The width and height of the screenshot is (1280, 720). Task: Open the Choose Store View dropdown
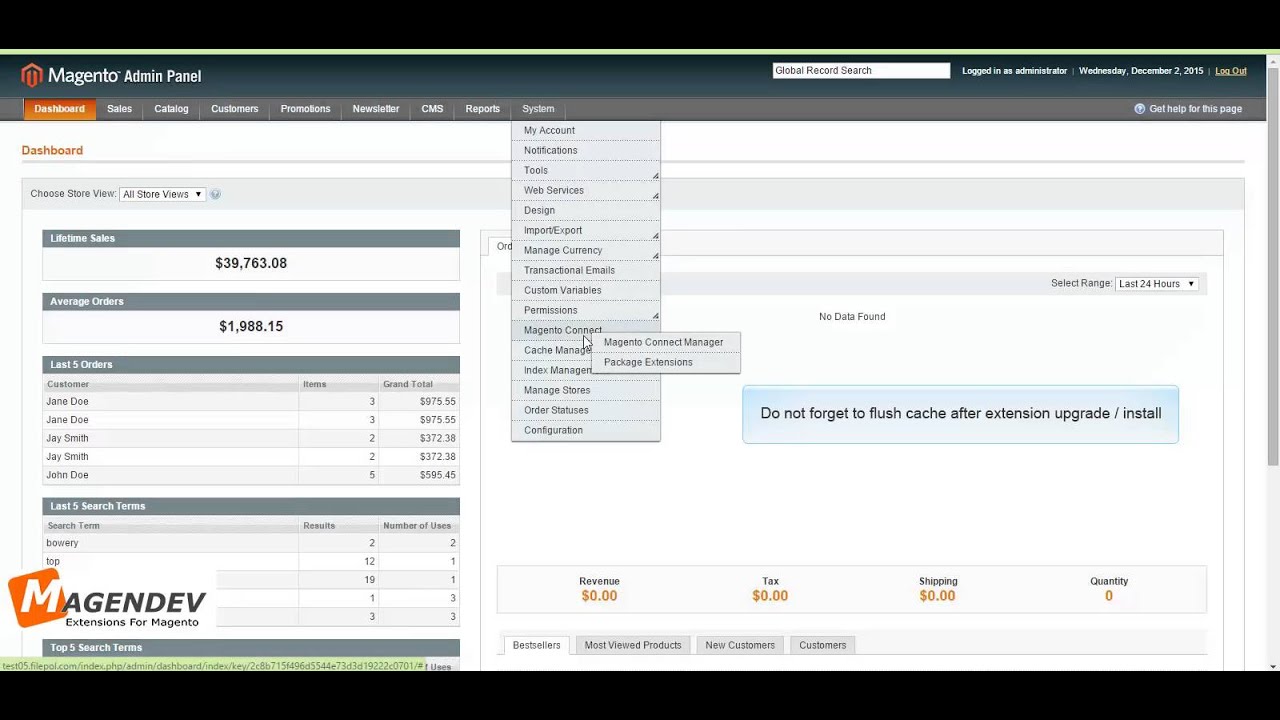point(162,194)
